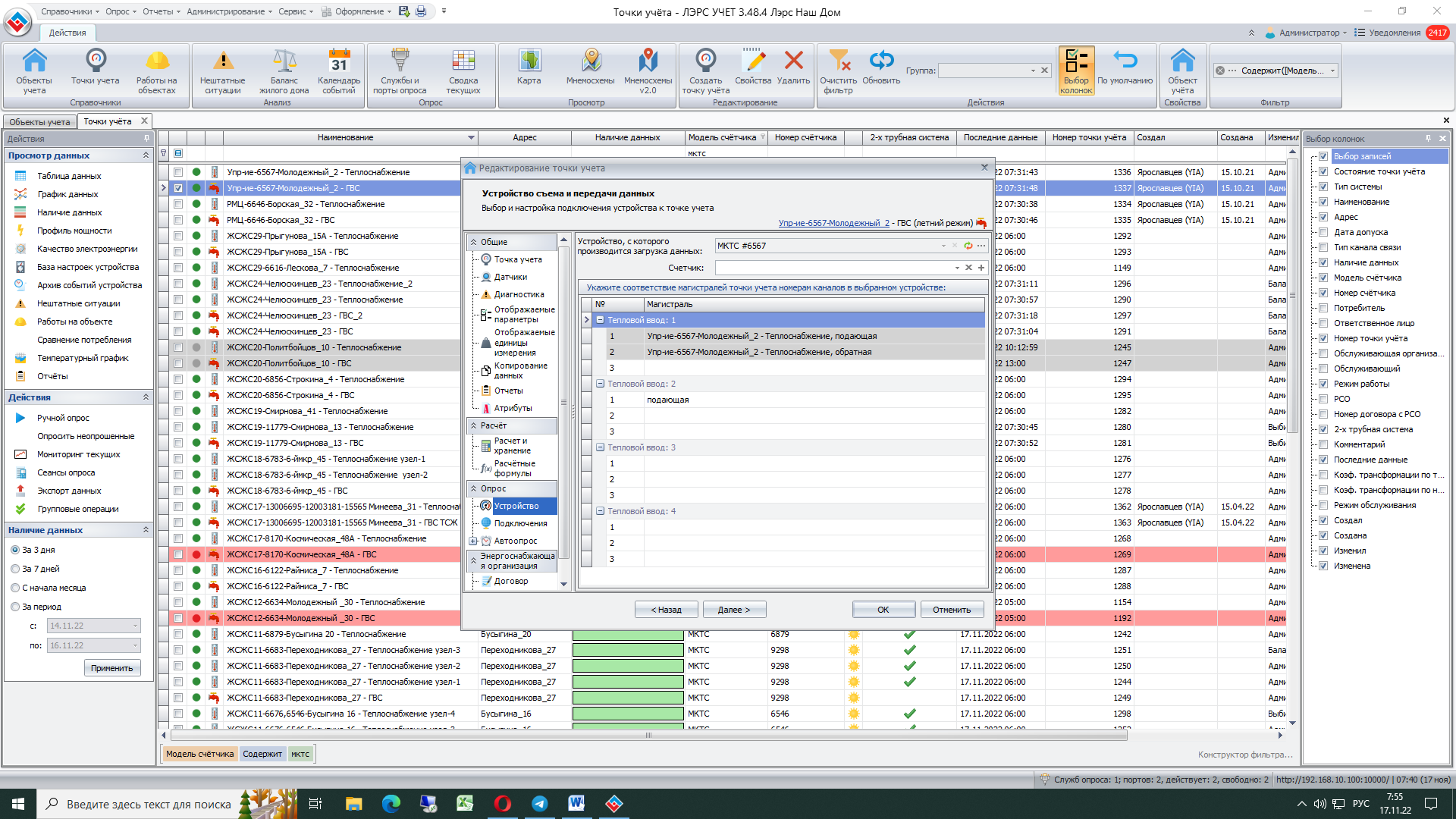Screen dimensions: 1456x819
Task: Open link Упр-ие-6567-Молодежный_2 in dialog
Action: click(x=833, y=223)
